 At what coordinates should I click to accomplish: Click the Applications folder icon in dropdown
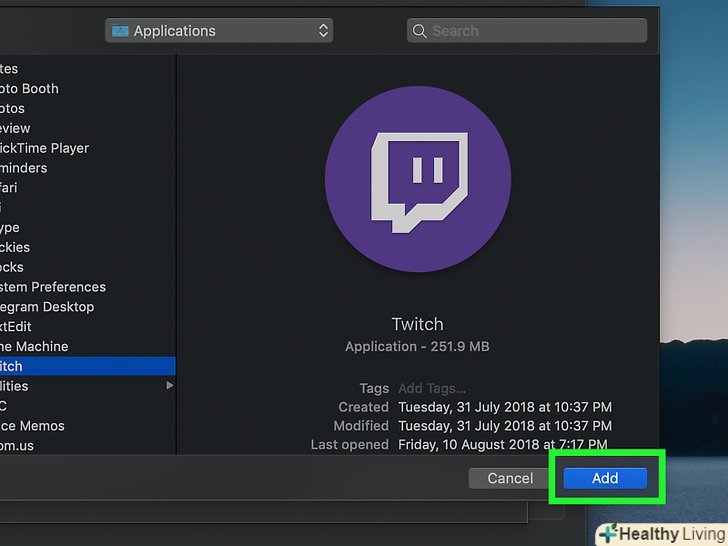coord(120,31)
